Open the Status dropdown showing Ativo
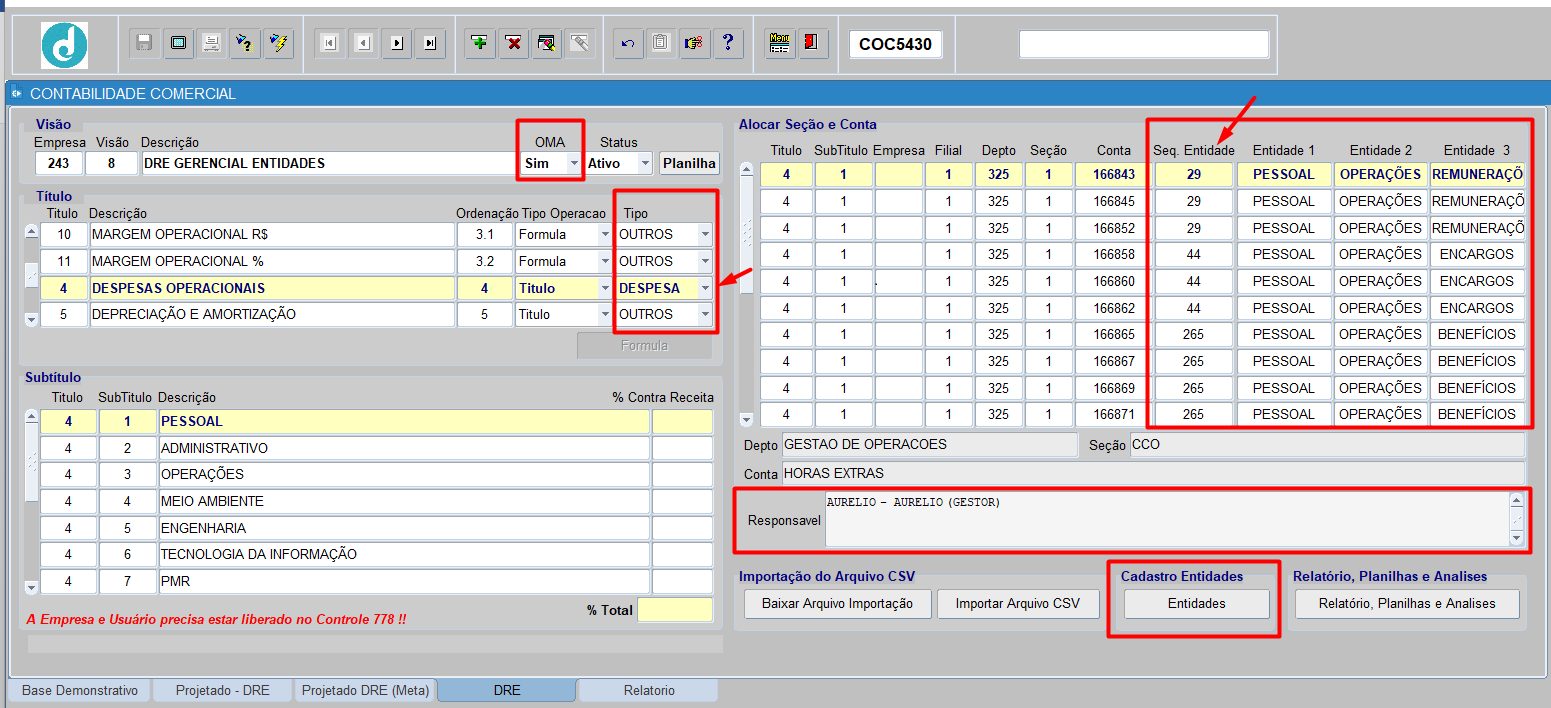This screenshot has height=708, width=1551. pyautogui.click(x=644, y=163)
